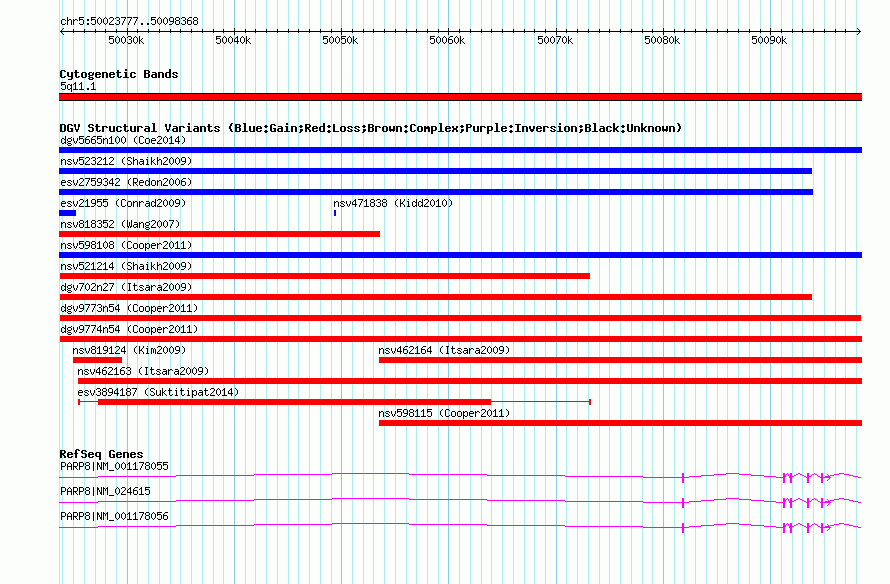
Task: Open variant nsv598115 (Cooper2011) label
Action: point(444,413)
